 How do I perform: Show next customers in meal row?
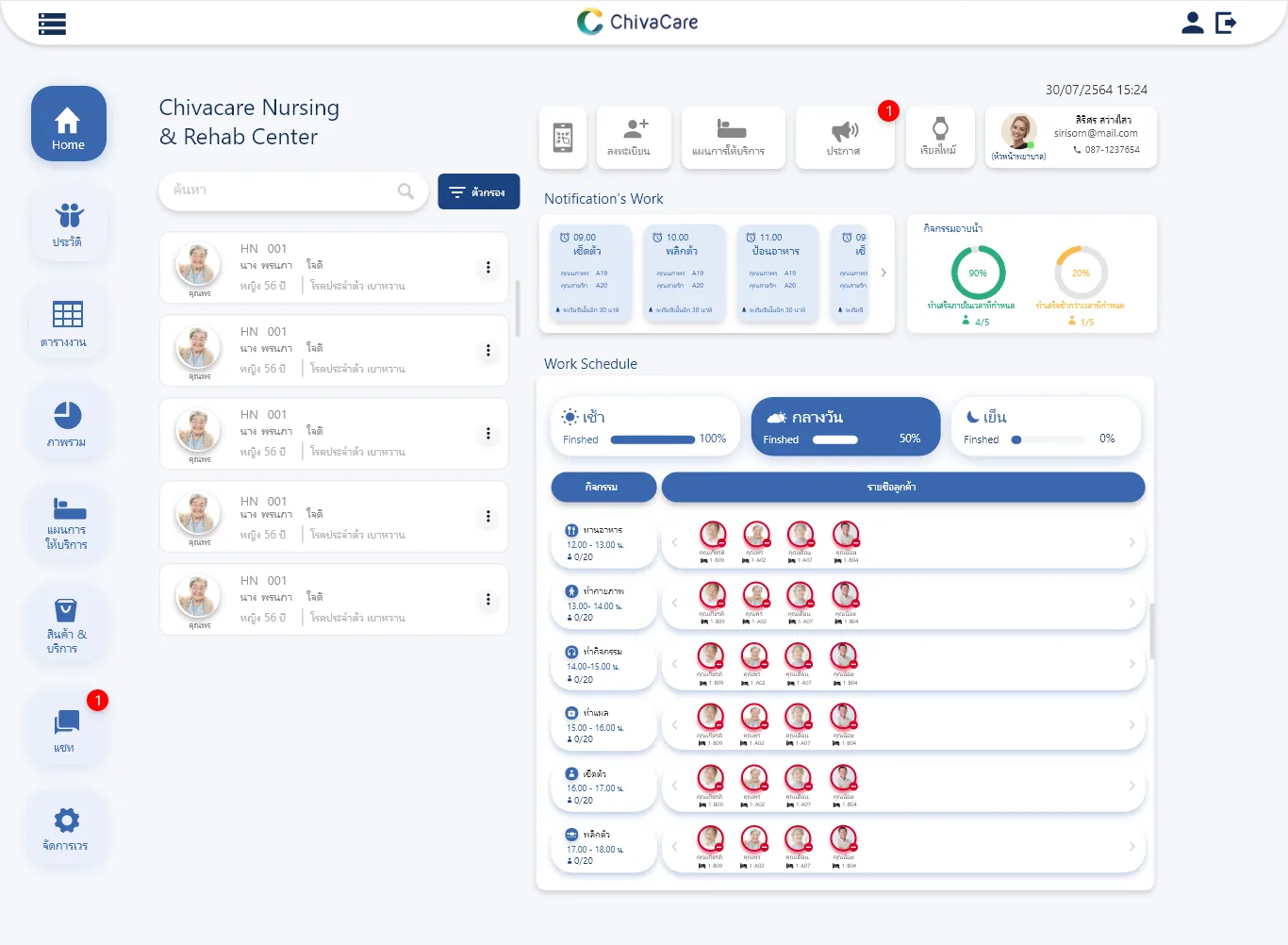1131,542
